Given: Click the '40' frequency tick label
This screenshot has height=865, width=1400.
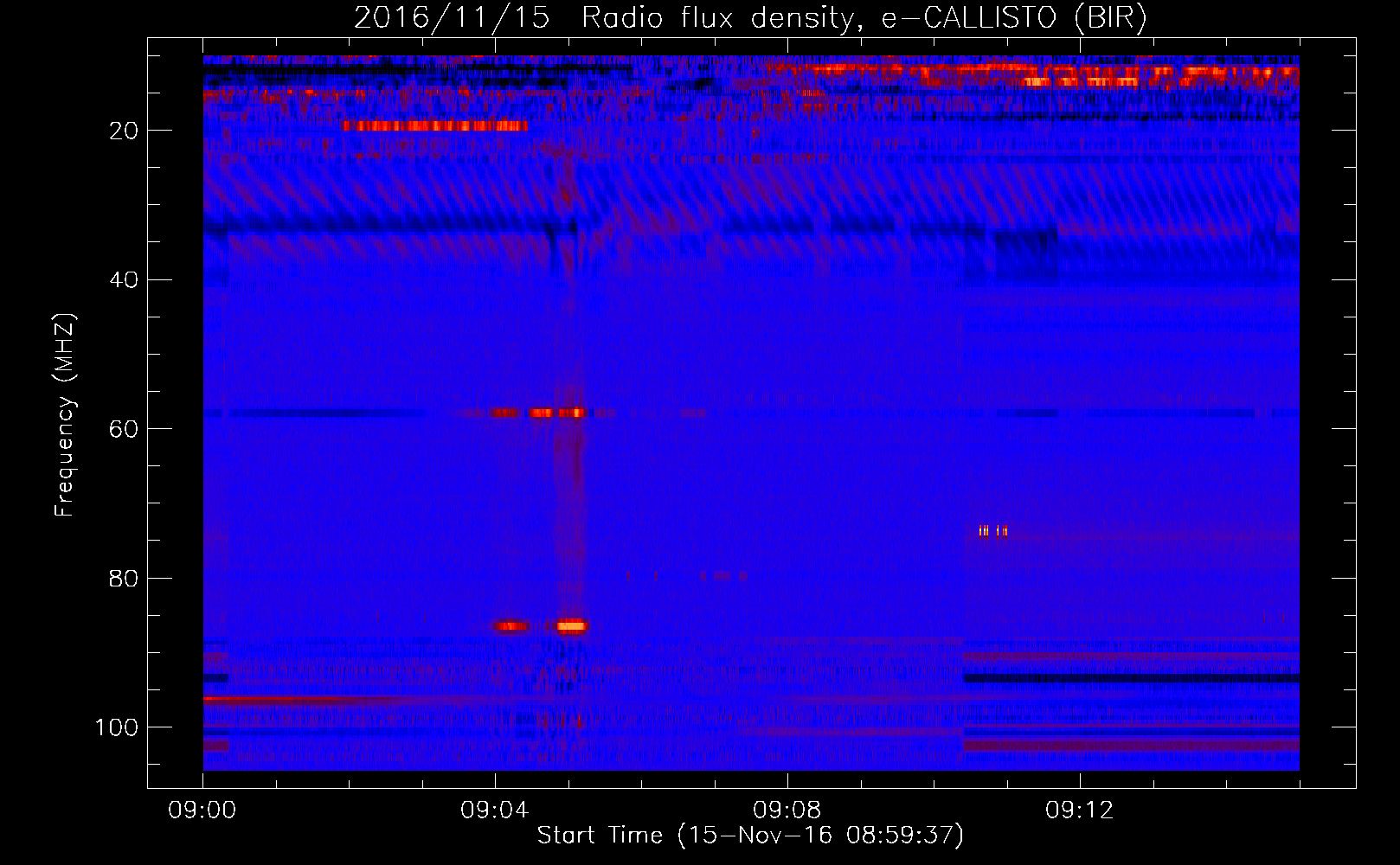Looking at the screenshot, I should point(125,280).
